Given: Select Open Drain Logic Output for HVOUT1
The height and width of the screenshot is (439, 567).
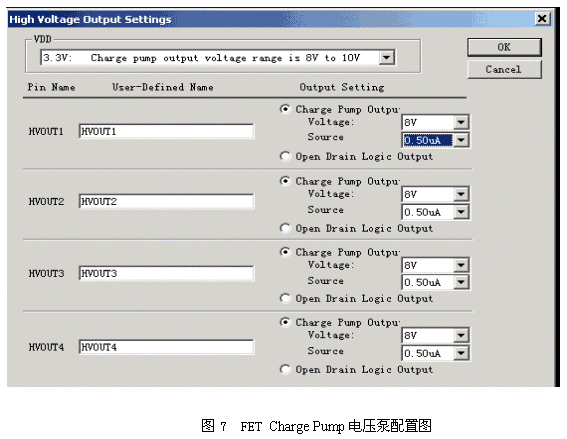Looking at the screenshot, I should point(285,156).
